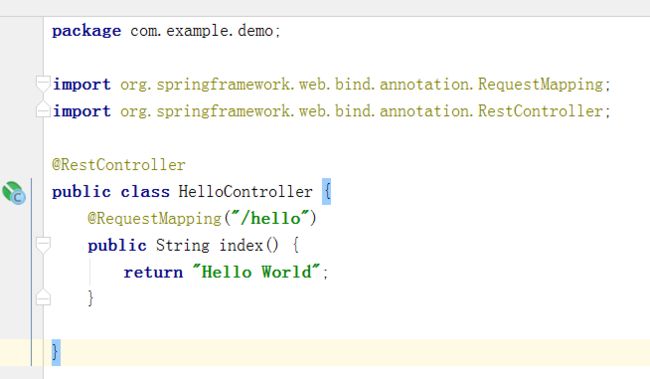
Task: Click the class name HelloController
Action: pos(245,192)
